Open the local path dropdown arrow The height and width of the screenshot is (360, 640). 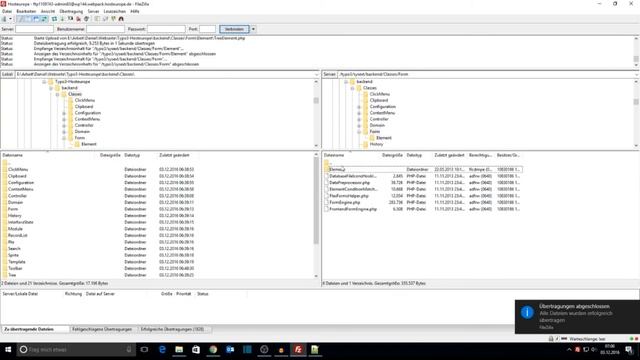point(317,74)
